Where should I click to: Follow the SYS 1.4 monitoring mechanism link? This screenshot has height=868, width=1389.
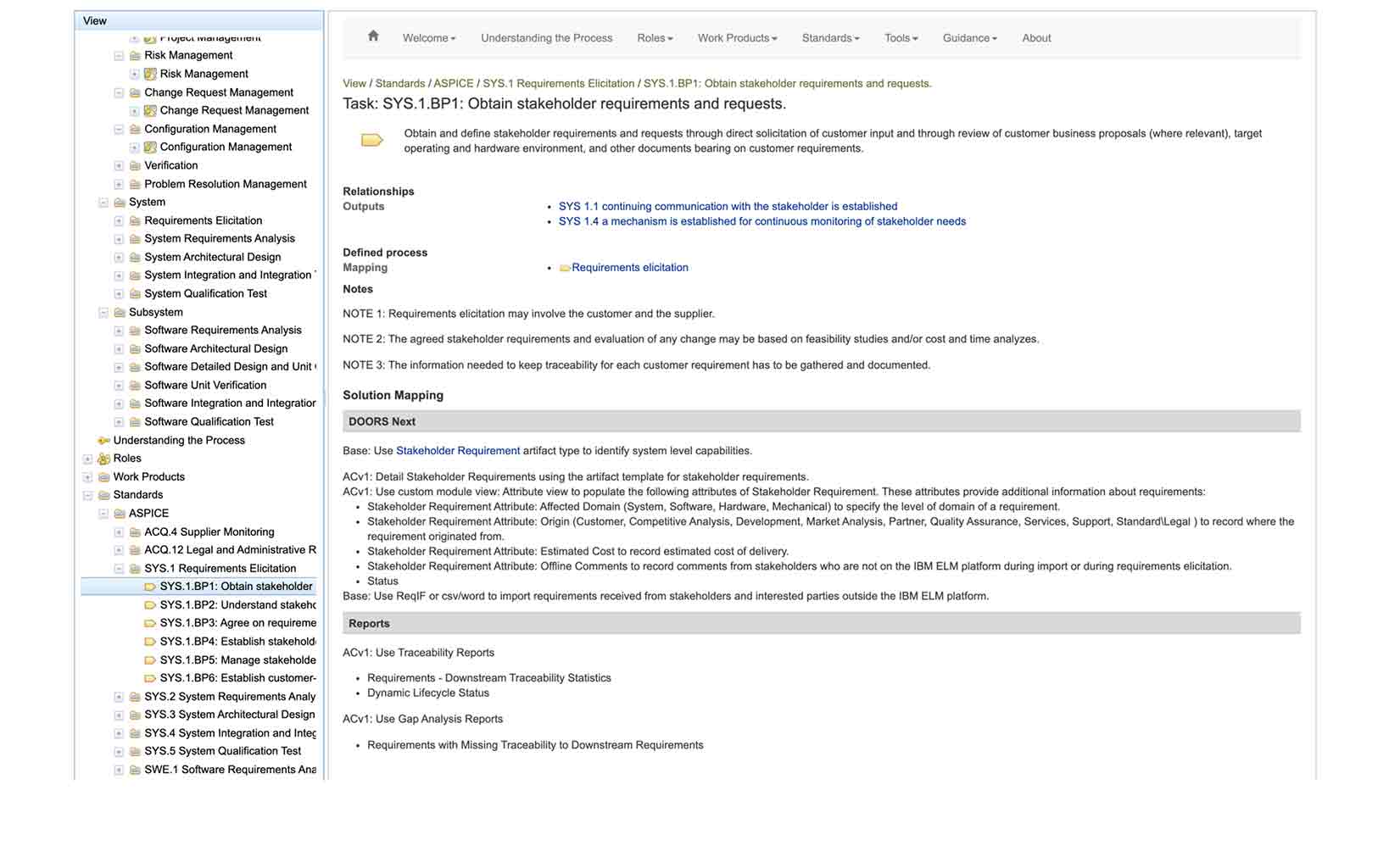pyautogui.click(x=761, y=221)
